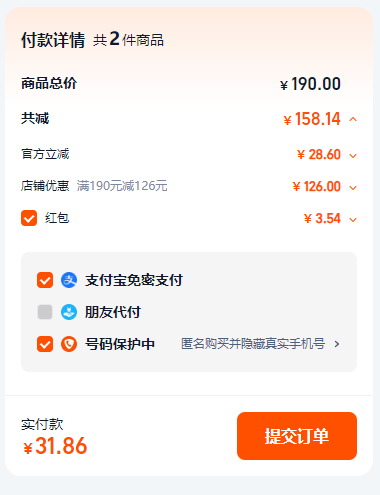The image size is (380, 495).
Task: Click the number protection shield icon
Action: [x=69, y=344]
